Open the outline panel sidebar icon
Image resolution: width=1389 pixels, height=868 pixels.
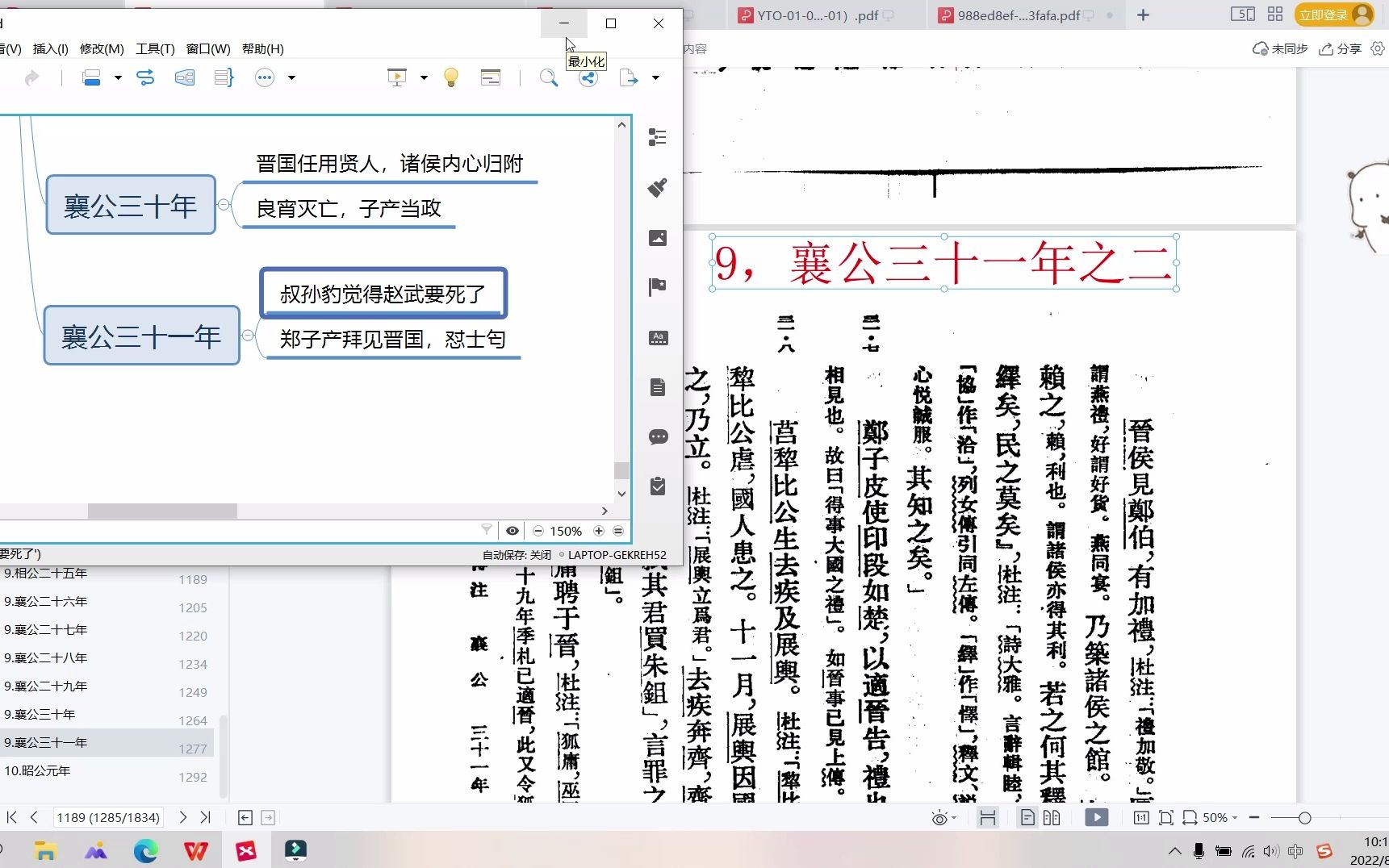(x=658, y=137)
